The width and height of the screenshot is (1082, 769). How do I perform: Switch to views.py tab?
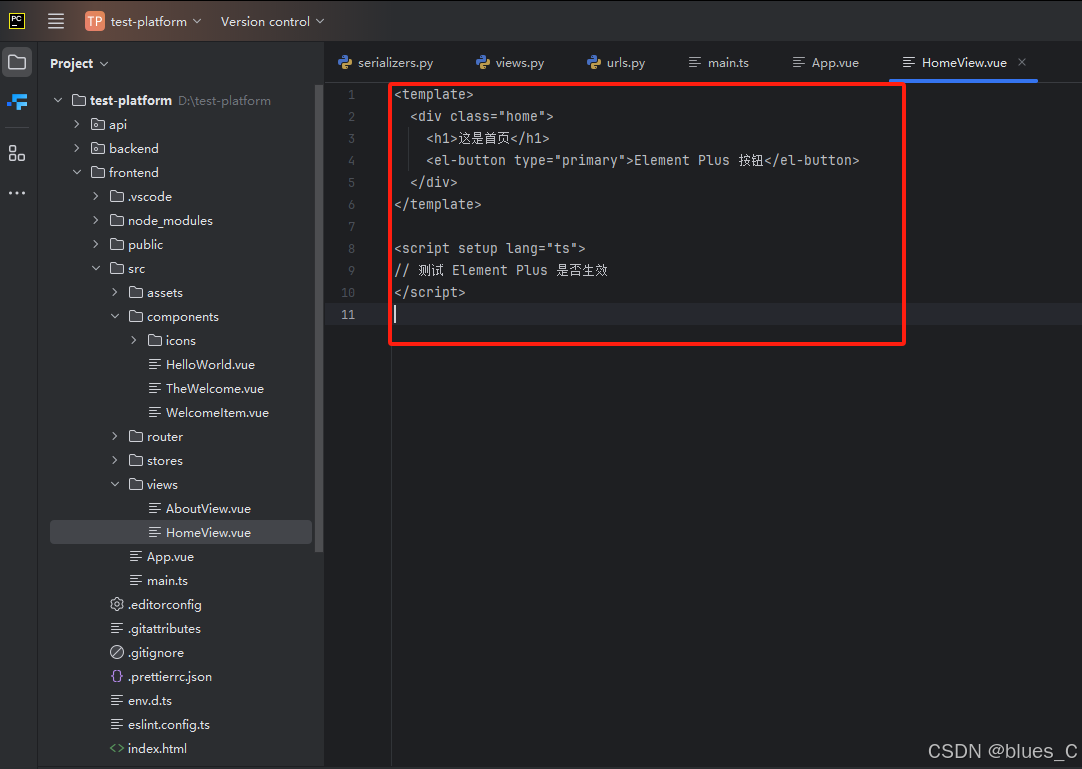[x=510, y=62]
